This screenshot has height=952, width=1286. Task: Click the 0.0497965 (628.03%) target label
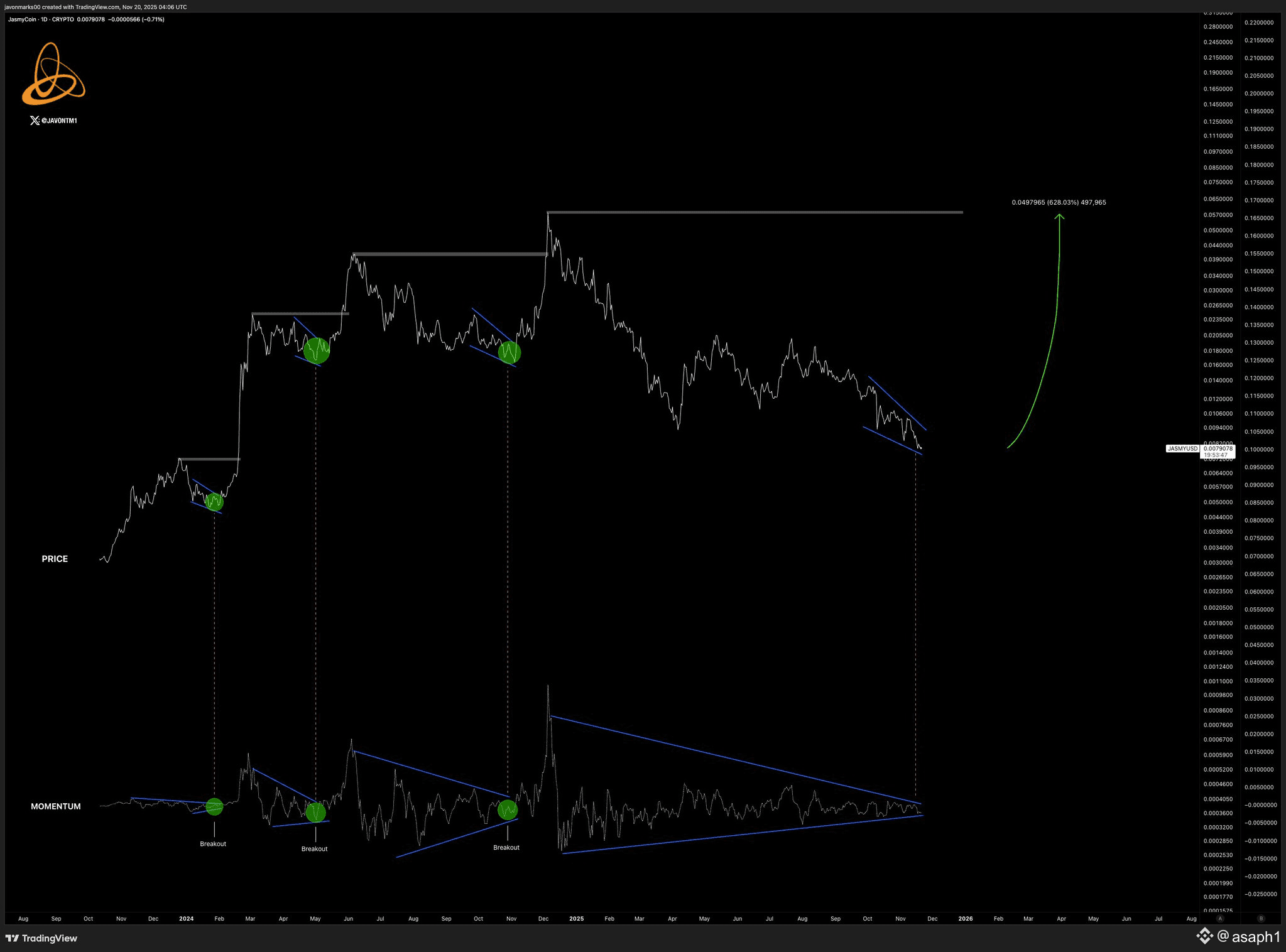(x=1059, y=202)
